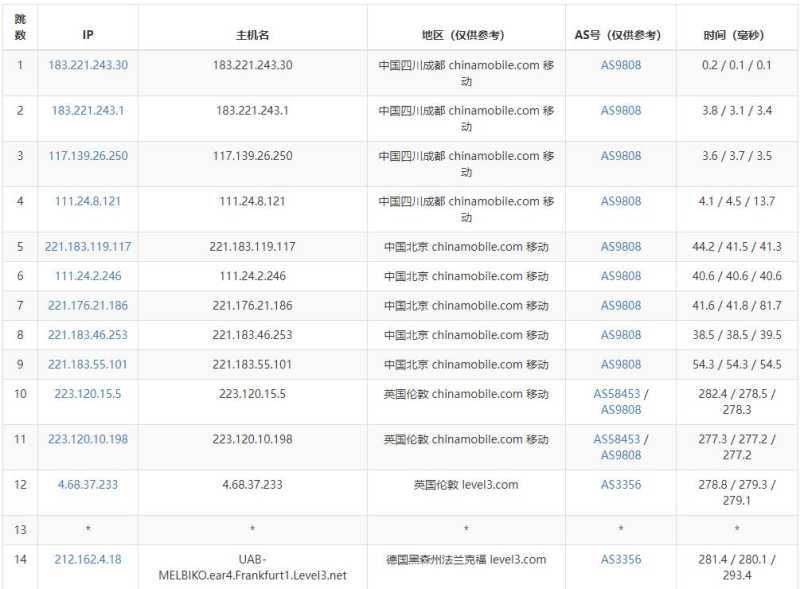Open IP link 212.162.4.18
The image size is (800, 589).
(88, 560)
